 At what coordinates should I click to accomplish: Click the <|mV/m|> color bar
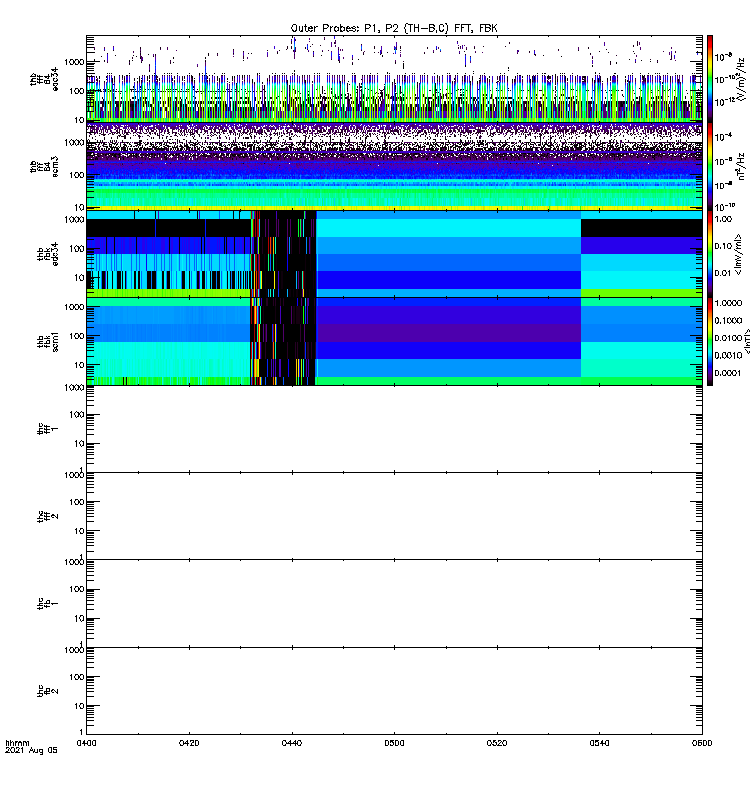click(710, 254)
